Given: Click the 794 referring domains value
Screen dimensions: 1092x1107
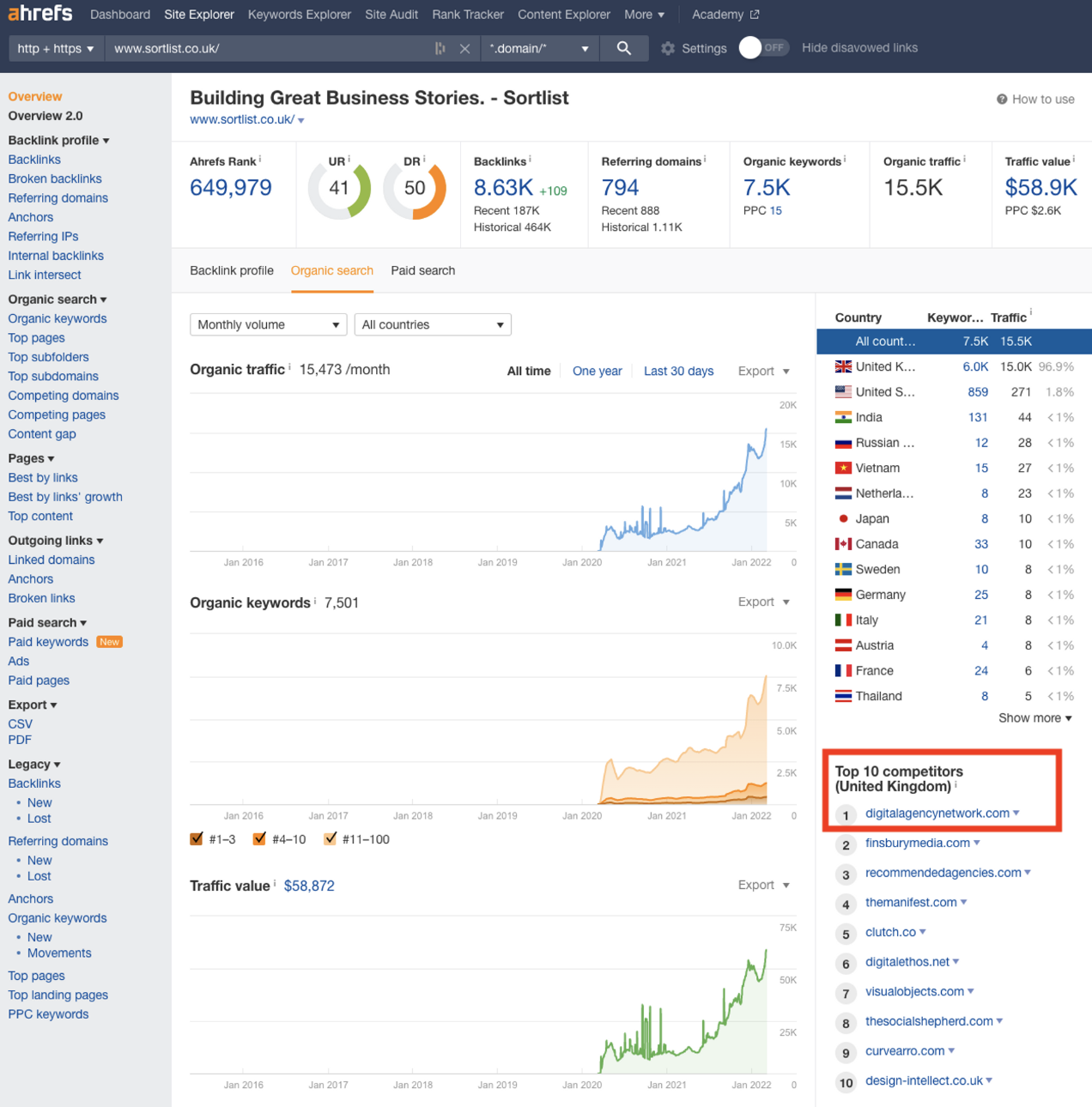Looking at the screenshot, I should 620,187.
